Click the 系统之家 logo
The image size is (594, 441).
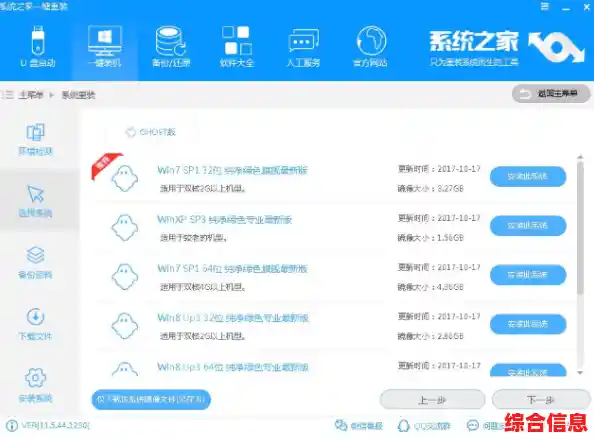point(506,47)
